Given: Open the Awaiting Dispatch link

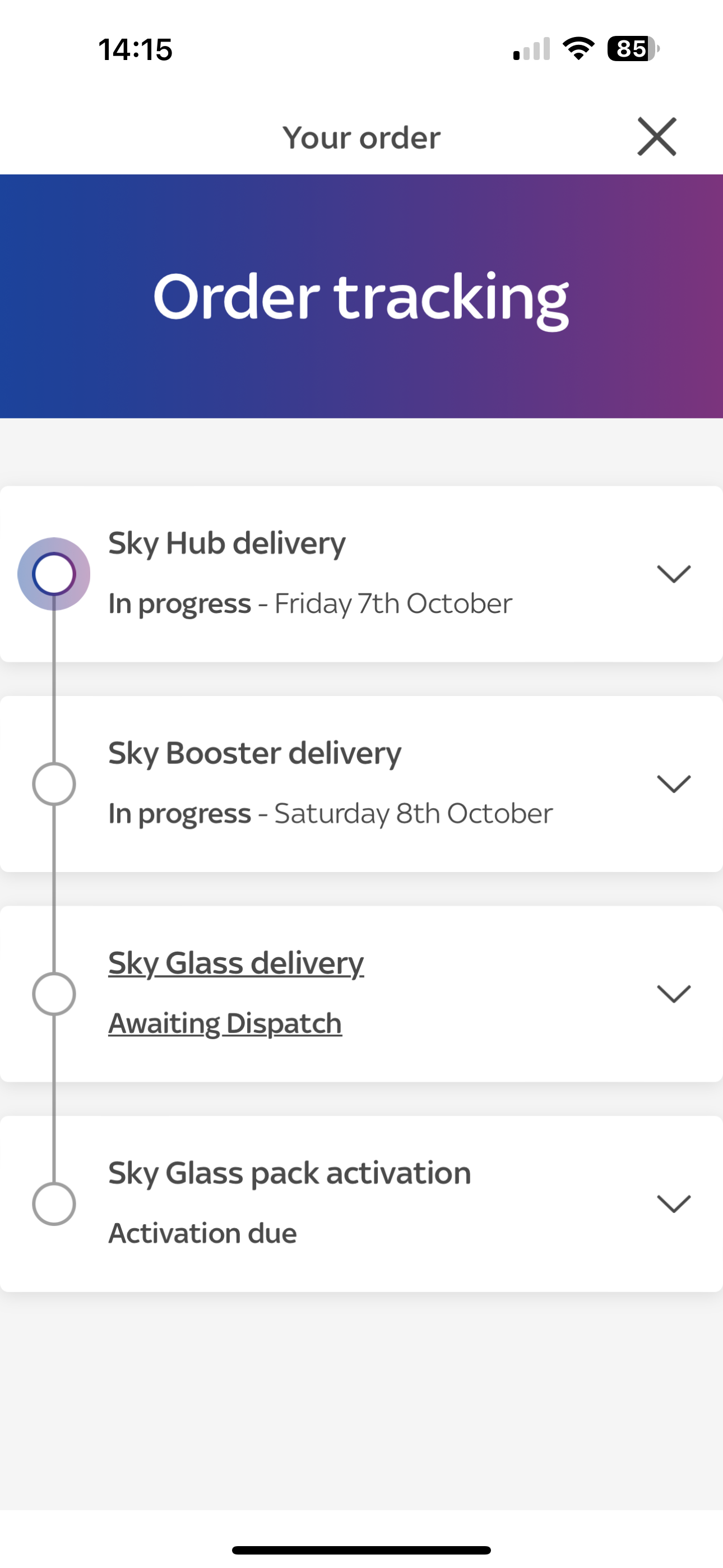Looking at the screenshot, I should coord(225,1022).
